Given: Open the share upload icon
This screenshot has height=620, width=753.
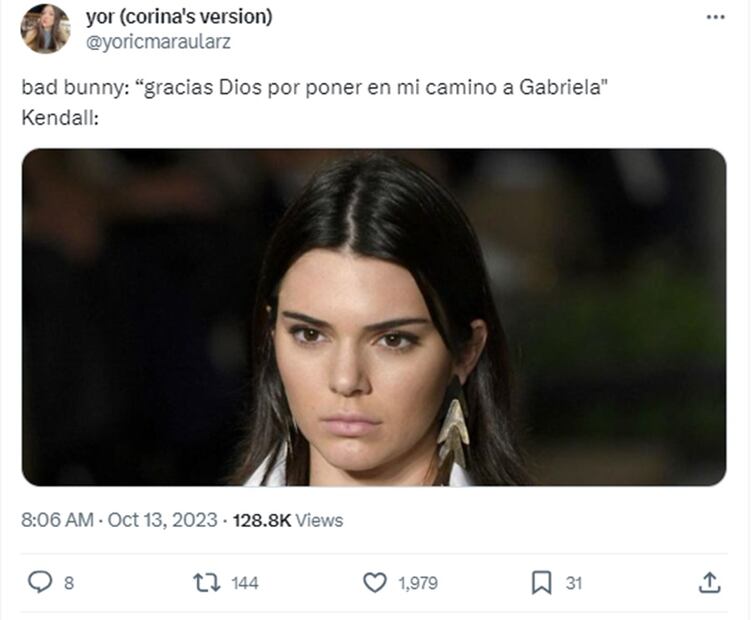Looking at the screenshot, I should pyautogui.click(x=709, y=583).
